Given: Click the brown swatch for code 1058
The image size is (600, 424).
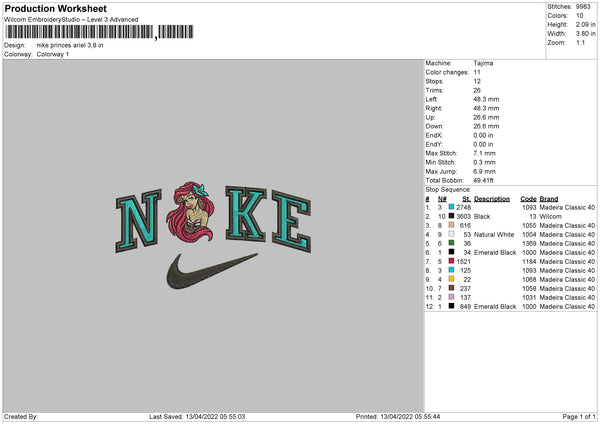Looking at the screenshot, I should 451,288.
